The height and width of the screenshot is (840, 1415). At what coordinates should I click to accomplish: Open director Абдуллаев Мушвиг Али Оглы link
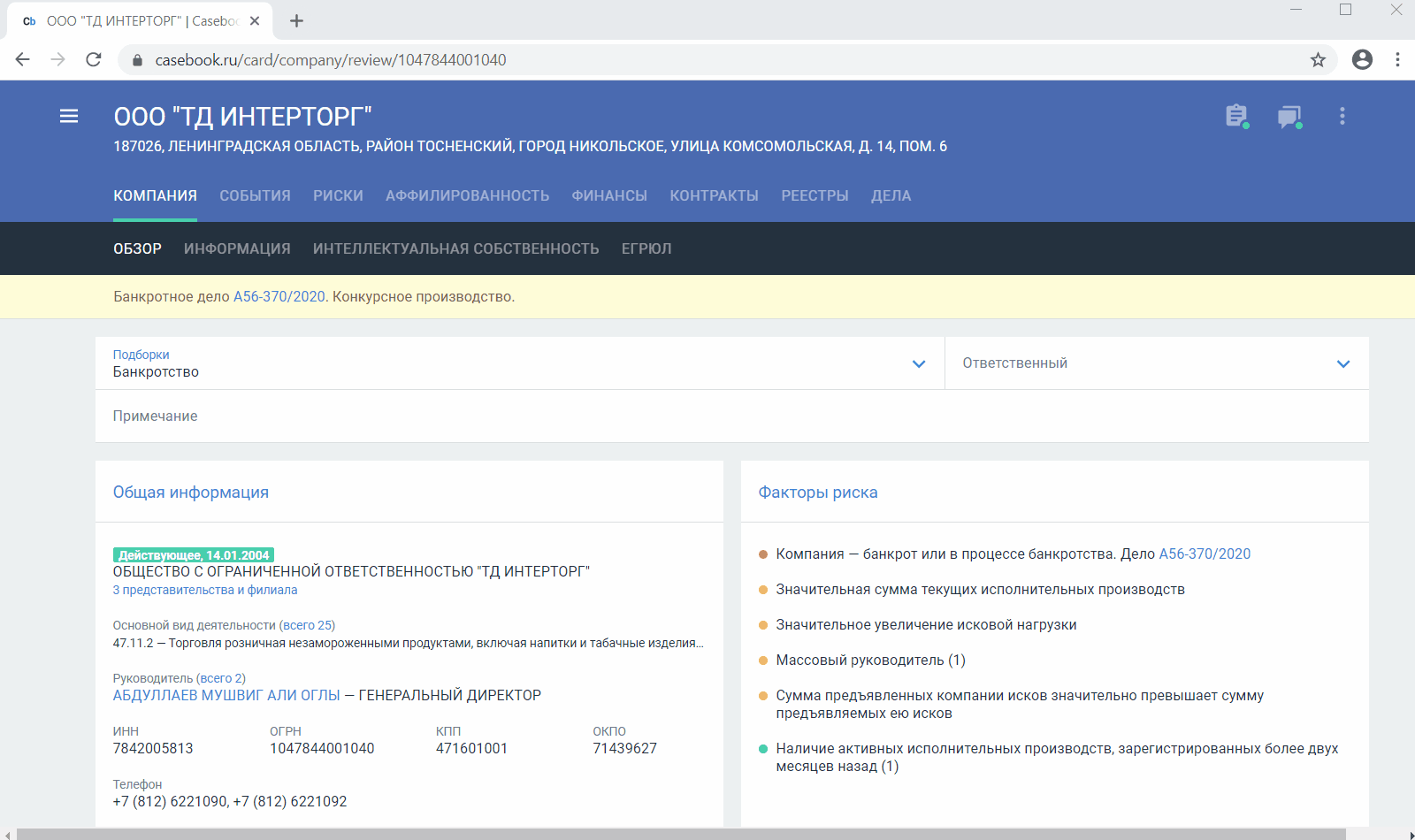[226, 695]
